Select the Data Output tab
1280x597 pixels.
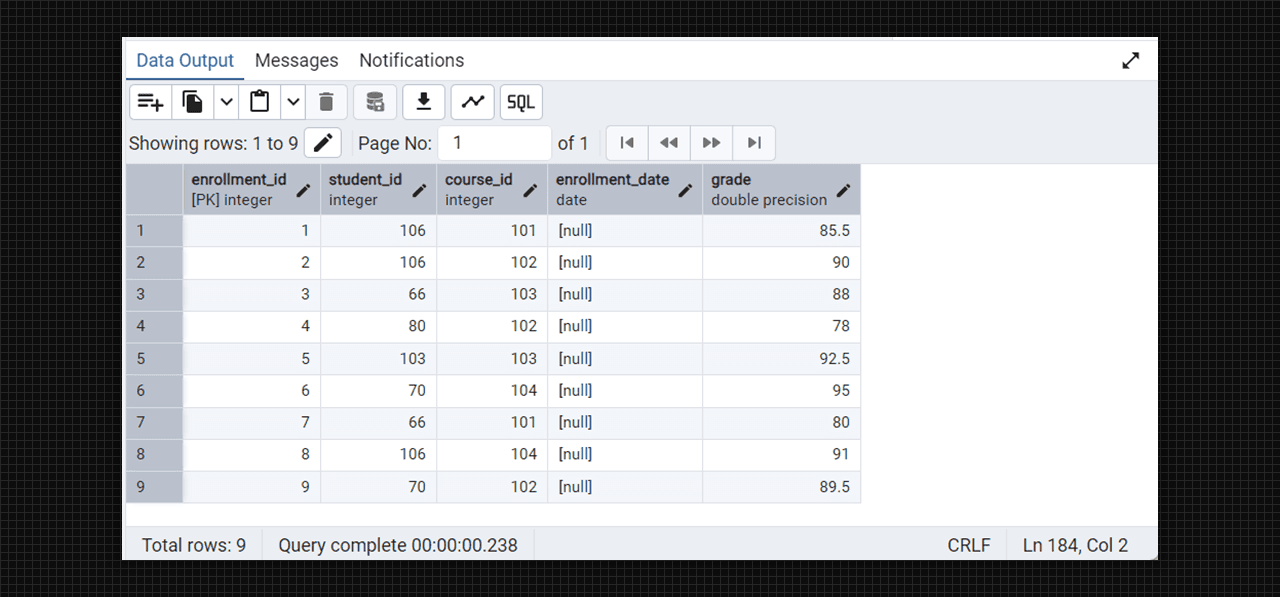tap(185, 60)
